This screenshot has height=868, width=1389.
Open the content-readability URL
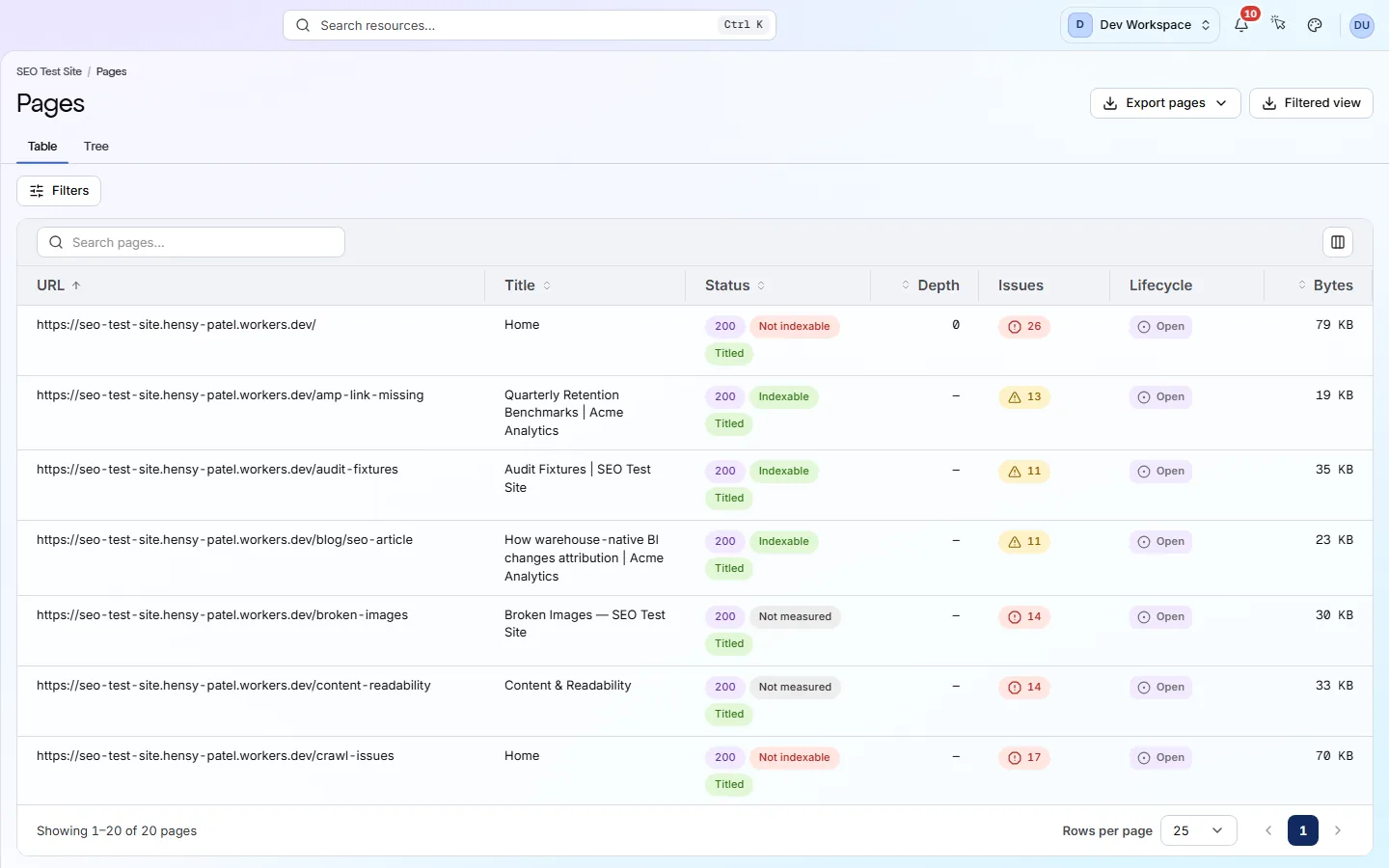(233, 686)
